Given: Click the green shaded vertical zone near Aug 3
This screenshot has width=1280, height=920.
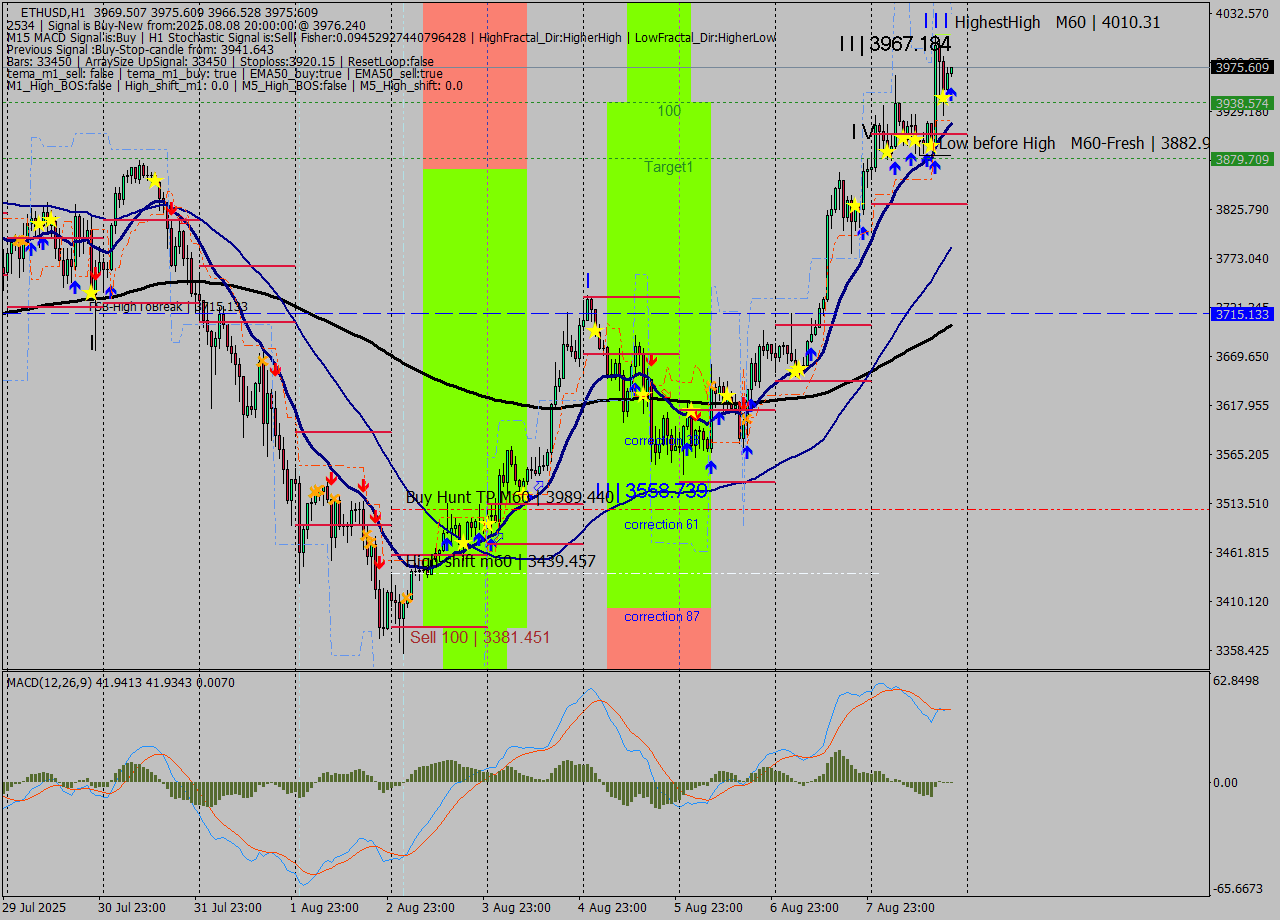Looking at the screenshot, I should pos(480,400).
